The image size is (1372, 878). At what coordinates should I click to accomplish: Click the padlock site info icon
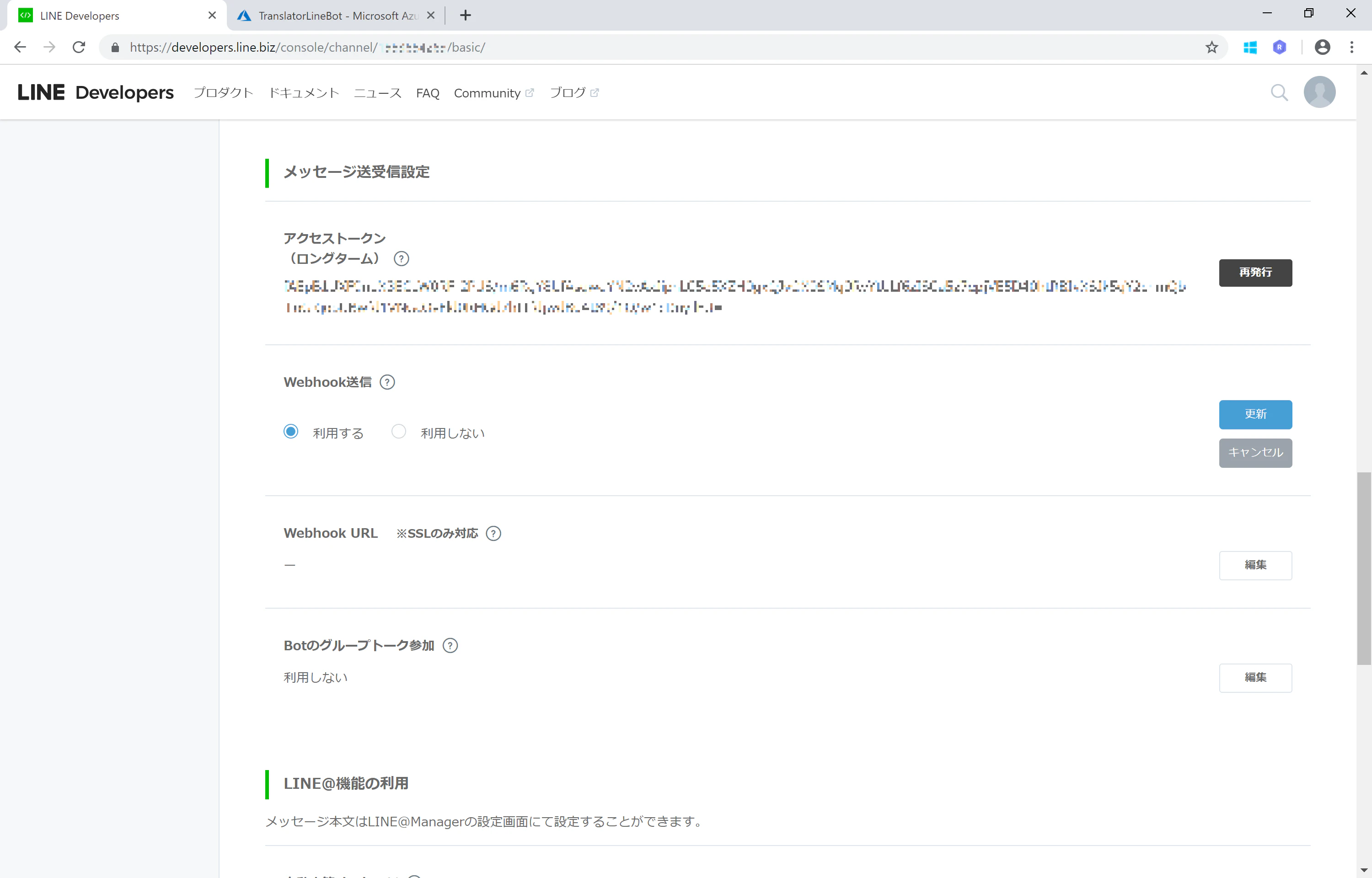point(115,47)
